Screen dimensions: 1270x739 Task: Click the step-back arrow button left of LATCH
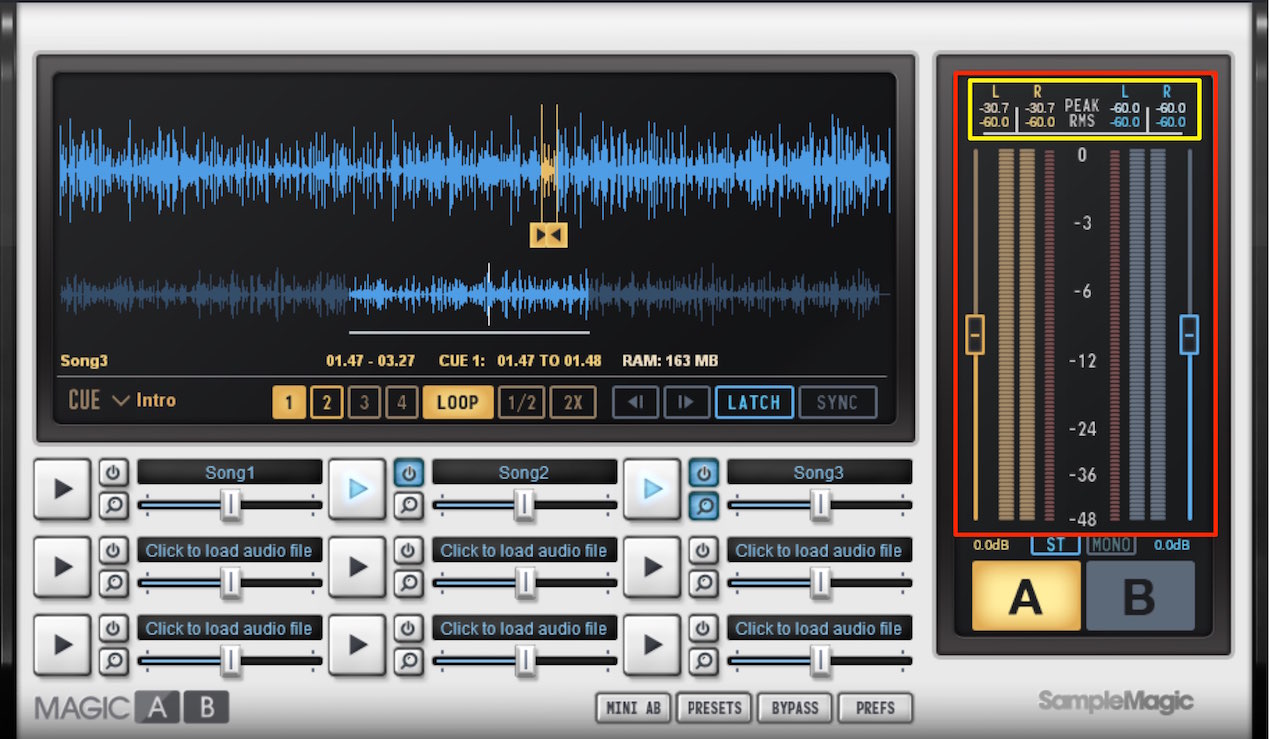click(635, 402)
